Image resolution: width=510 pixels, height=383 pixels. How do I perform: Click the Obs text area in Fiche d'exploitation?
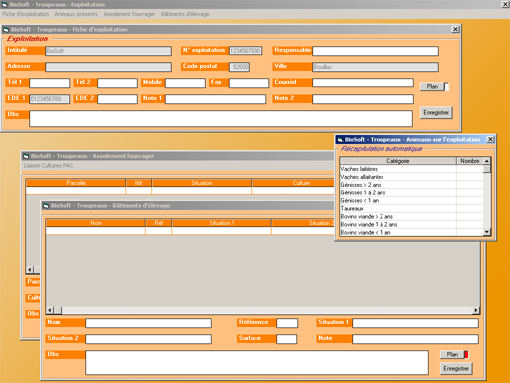pos(221,119)
